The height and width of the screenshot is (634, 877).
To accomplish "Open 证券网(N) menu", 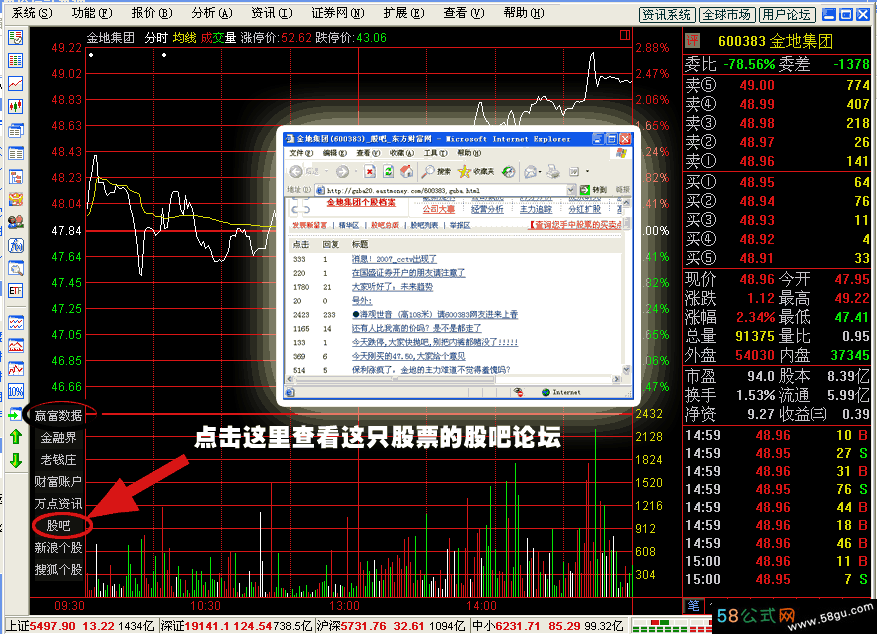I will pos(337,12).
